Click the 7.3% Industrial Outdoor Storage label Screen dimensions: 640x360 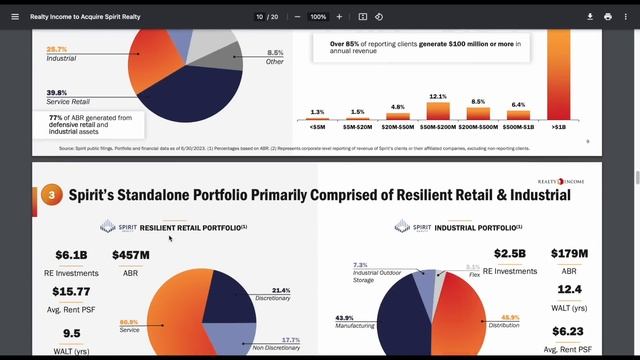point(377,272)
